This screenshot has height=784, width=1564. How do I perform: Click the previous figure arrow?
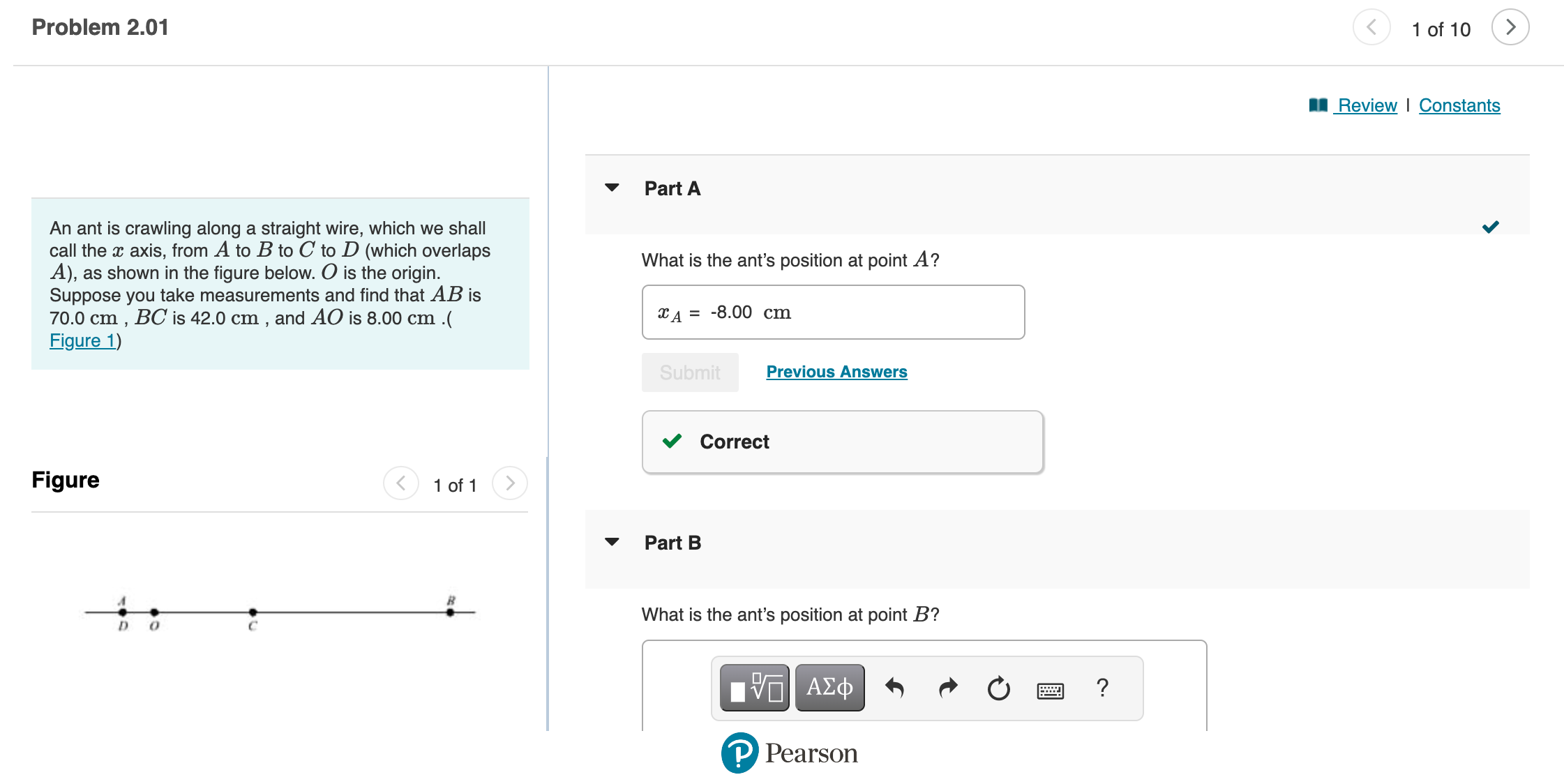(x=401, y=483)
